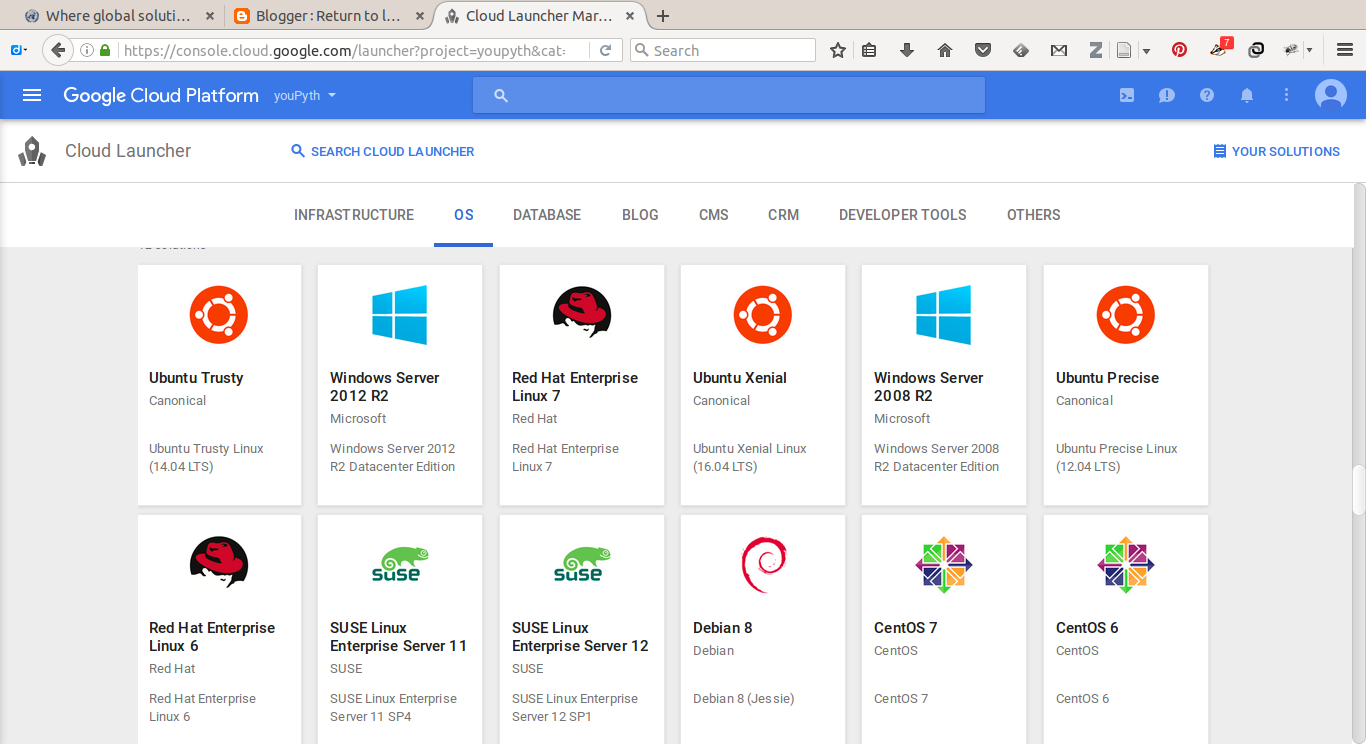Click the site information 'i' icon
Viewport: 1366px width, 744px height.
coord(87,50)
